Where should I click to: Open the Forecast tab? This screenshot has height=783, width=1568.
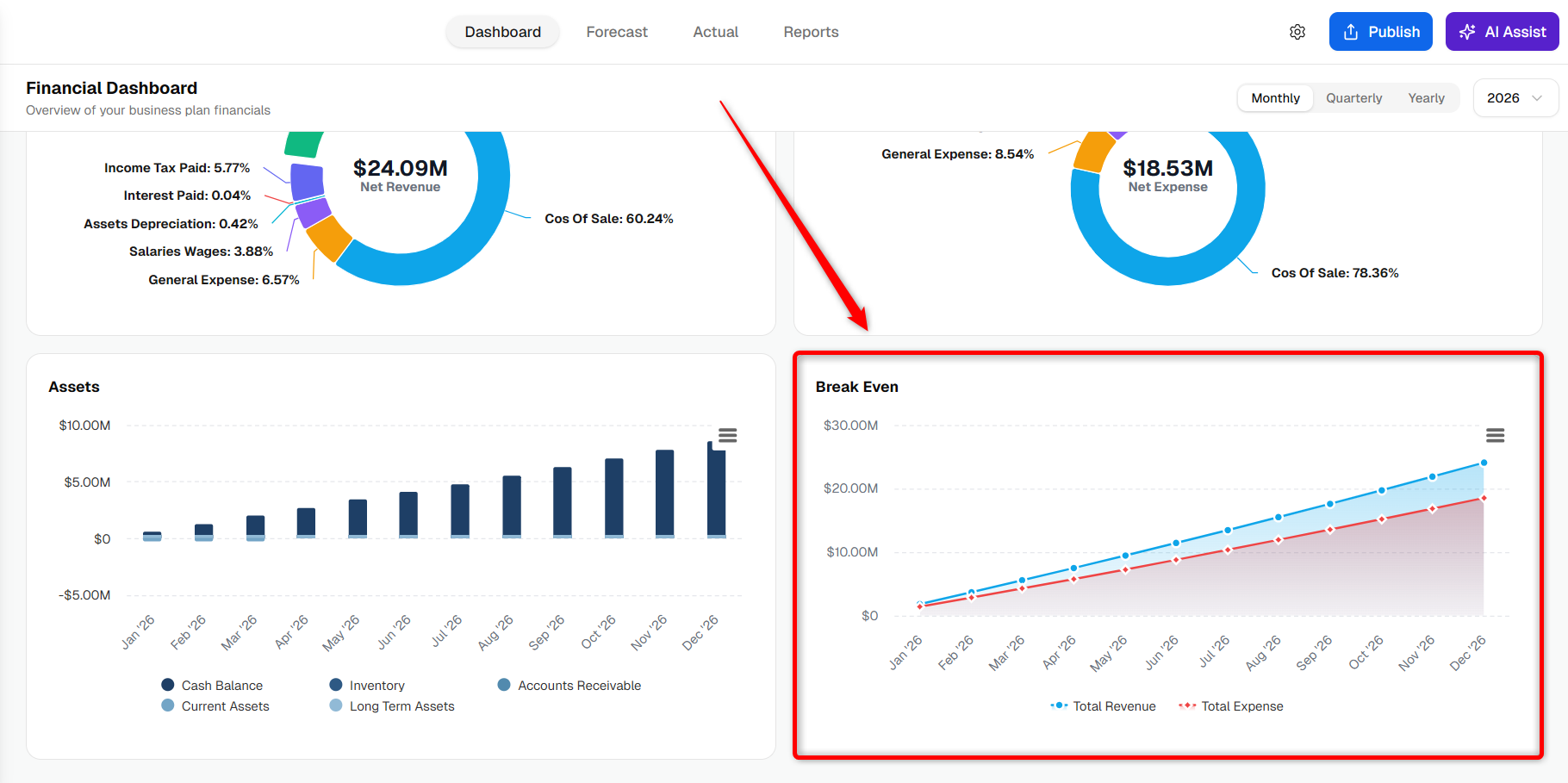click(x=617, y=32)
